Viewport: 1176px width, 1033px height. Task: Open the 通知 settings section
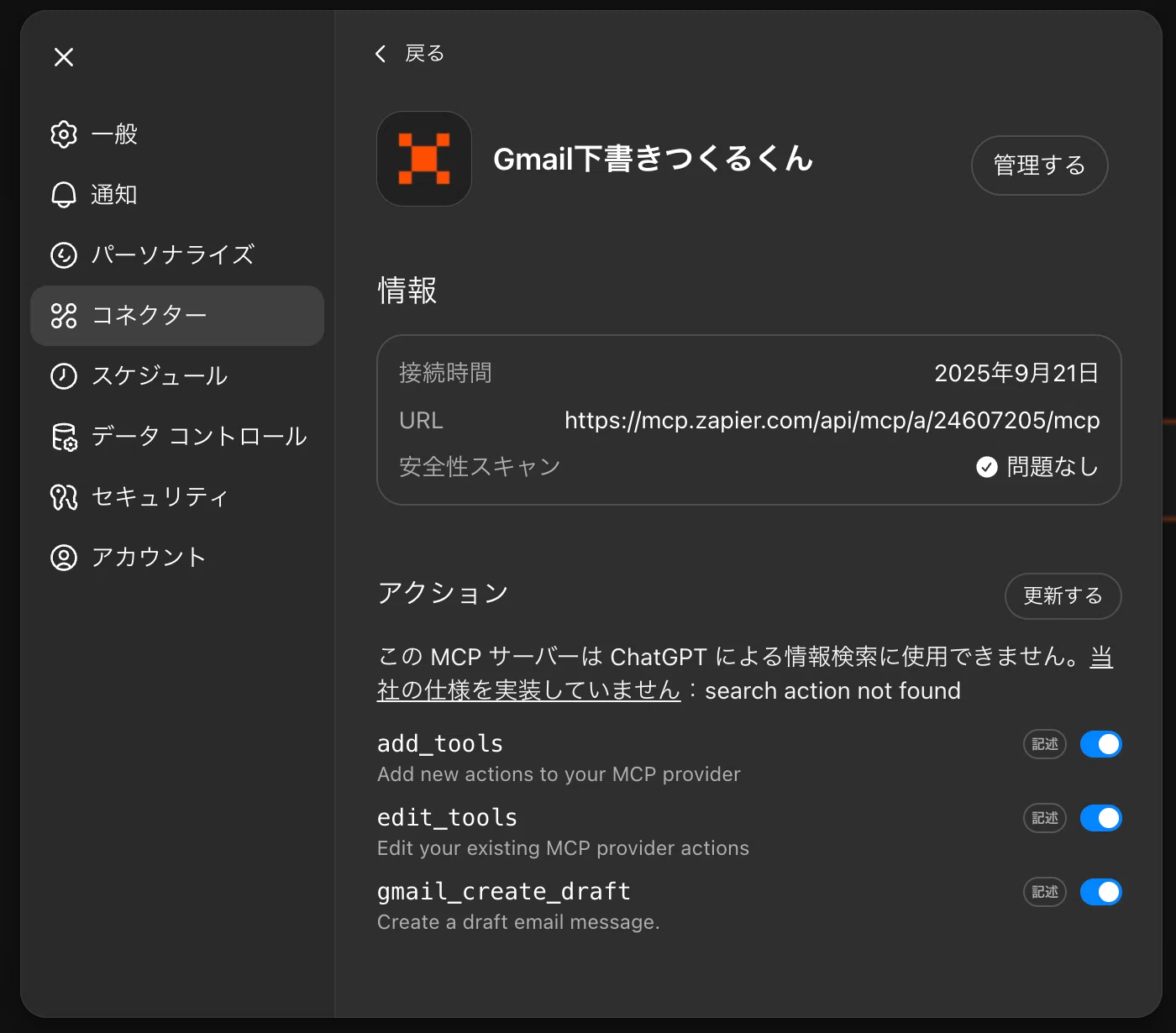(177, 195)
